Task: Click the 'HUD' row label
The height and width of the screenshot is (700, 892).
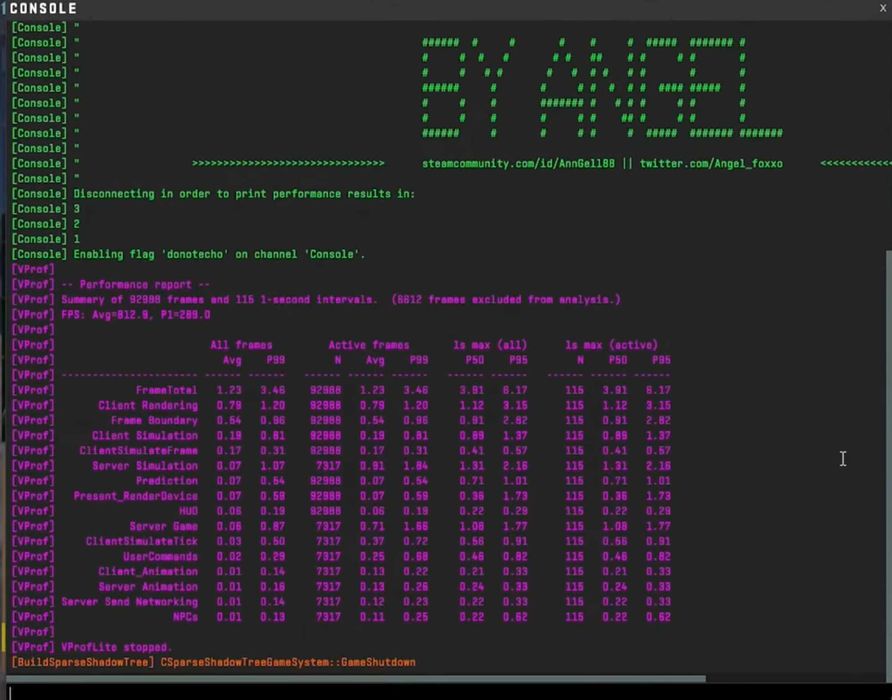Action: (x=188, y=511)
